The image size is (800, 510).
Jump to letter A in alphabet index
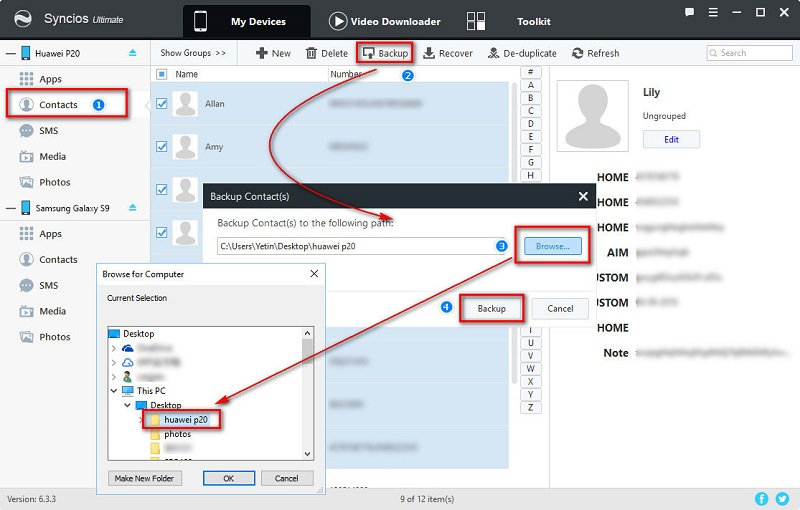coord(531,85)
